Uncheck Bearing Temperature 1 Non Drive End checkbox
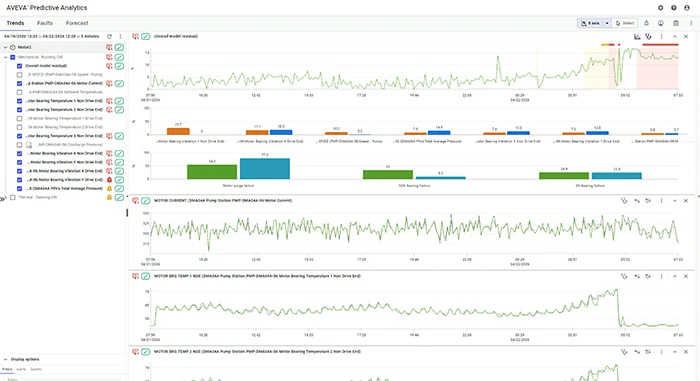 click(19, 101)
